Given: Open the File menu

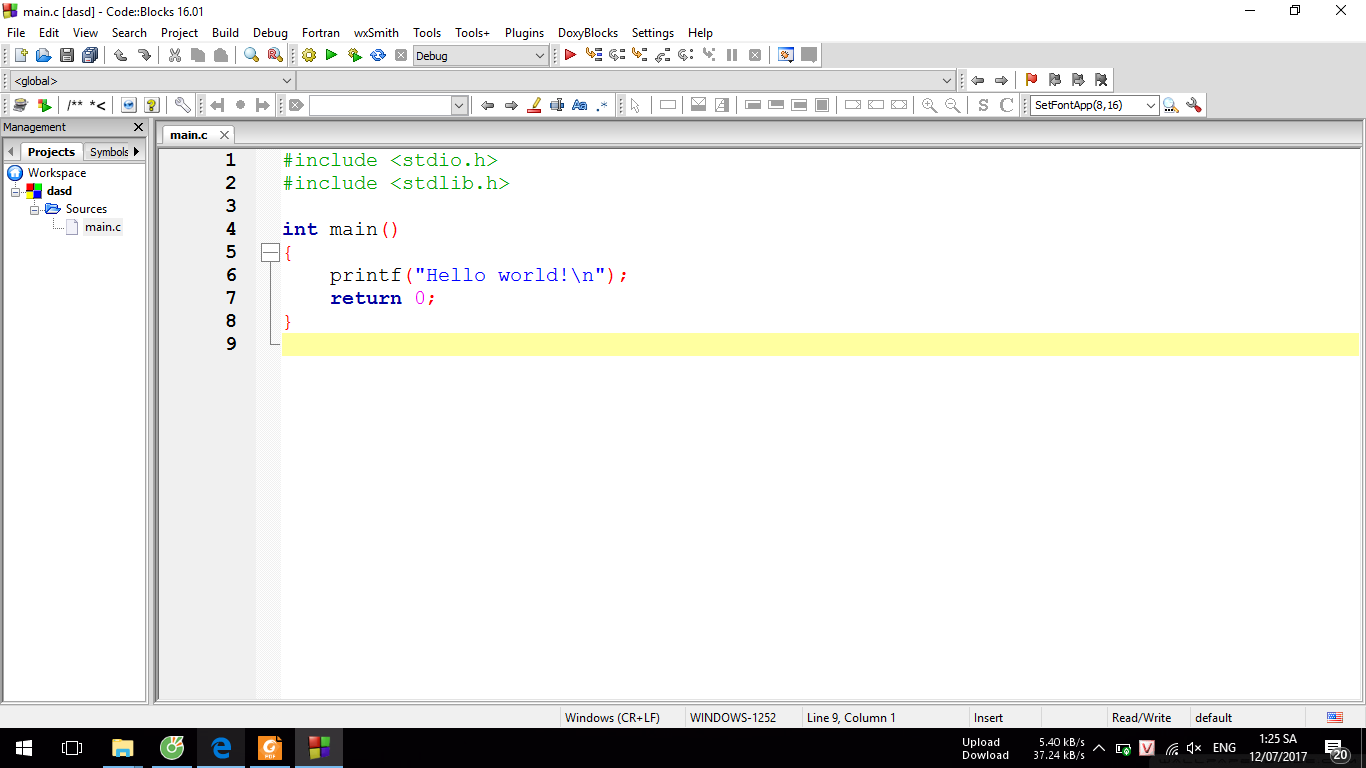Looking at the screenshot, I should [16, 32].
